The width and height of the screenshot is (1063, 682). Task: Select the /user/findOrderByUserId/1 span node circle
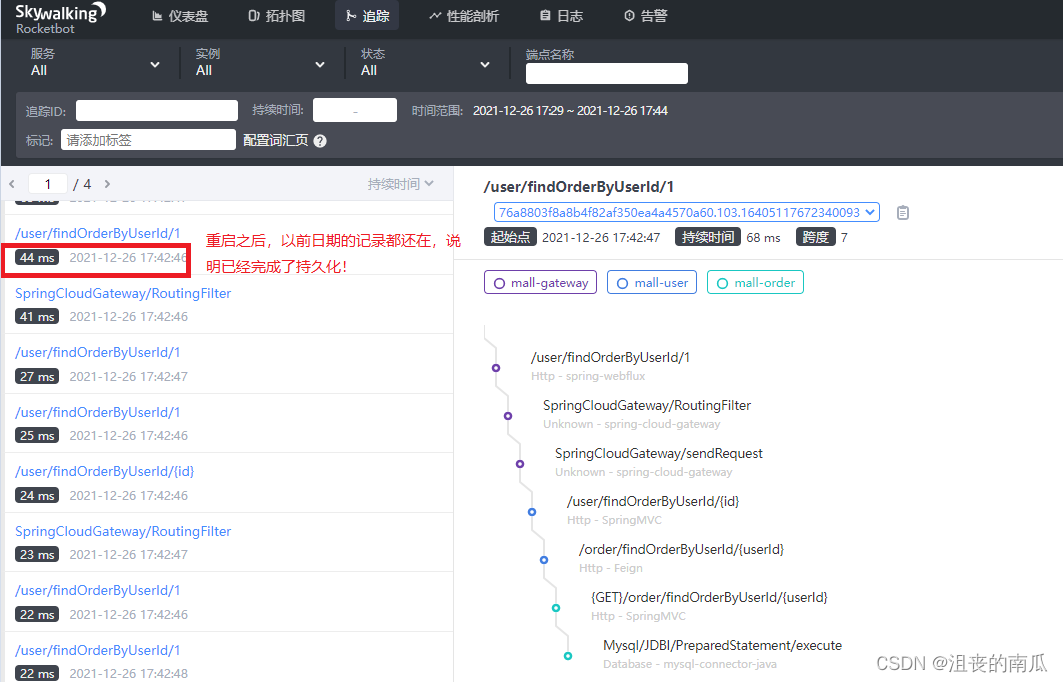(x=496, y=368)
